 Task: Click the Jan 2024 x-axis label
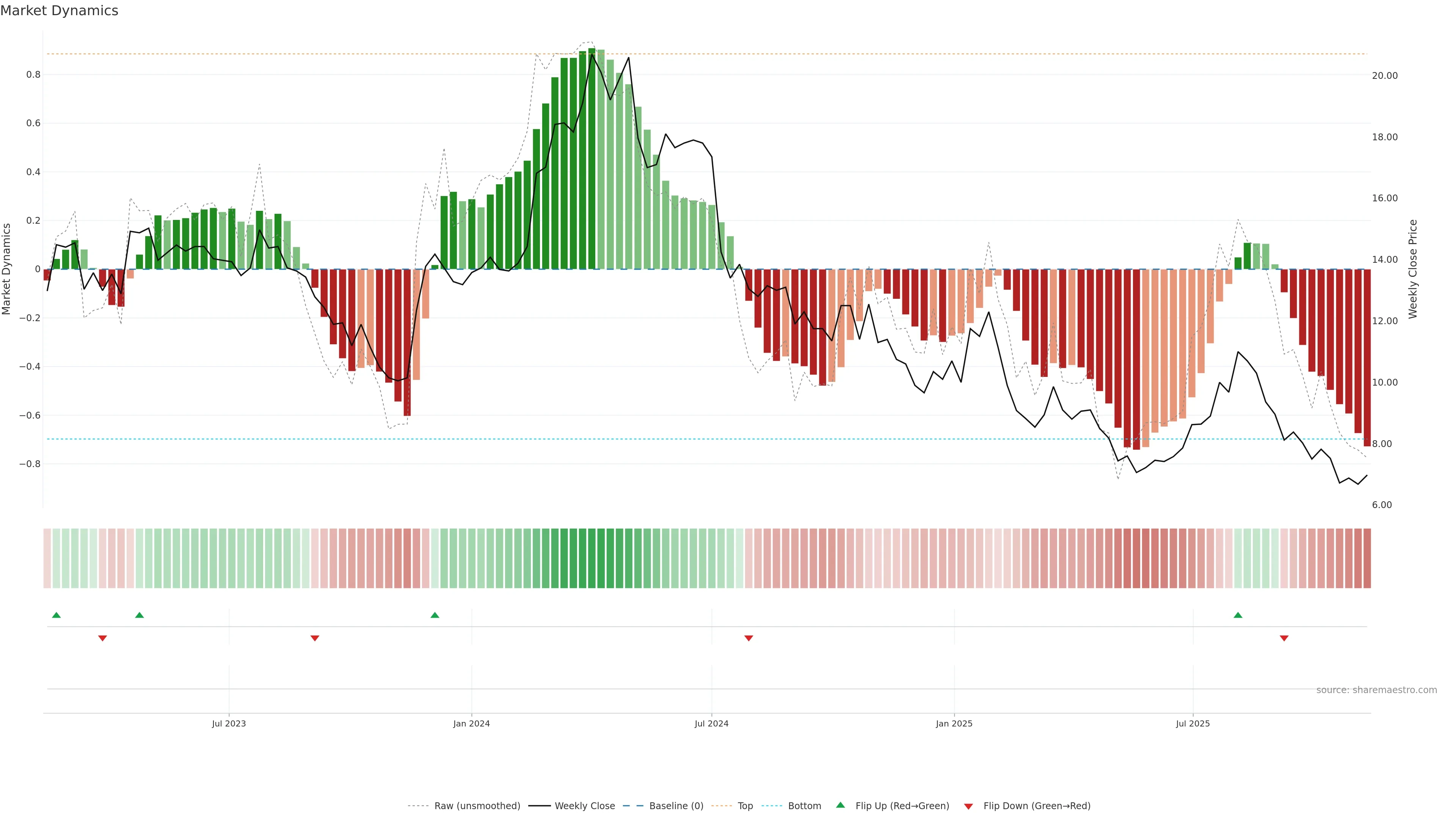click(x=471, y=723)
